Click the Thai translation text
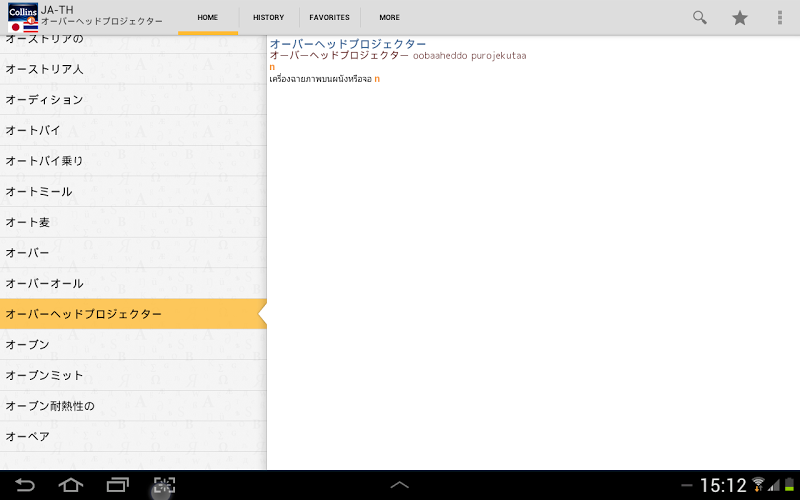Image resolution: width=800 pixels, height=500 pixels. pyautogui.click(x=320, y=79)
